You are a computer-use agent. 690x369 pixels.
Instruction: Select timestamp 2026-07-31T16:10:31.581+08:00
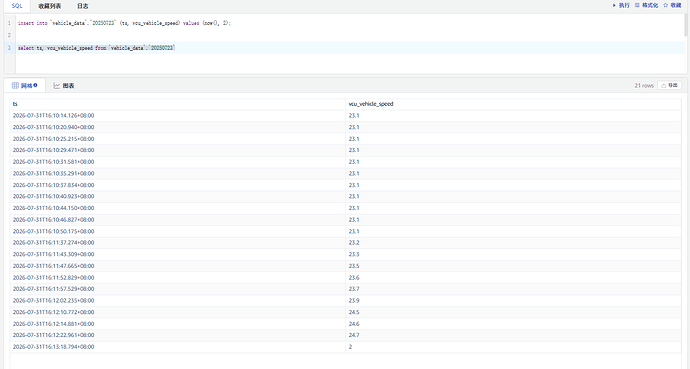coord(53,162)
